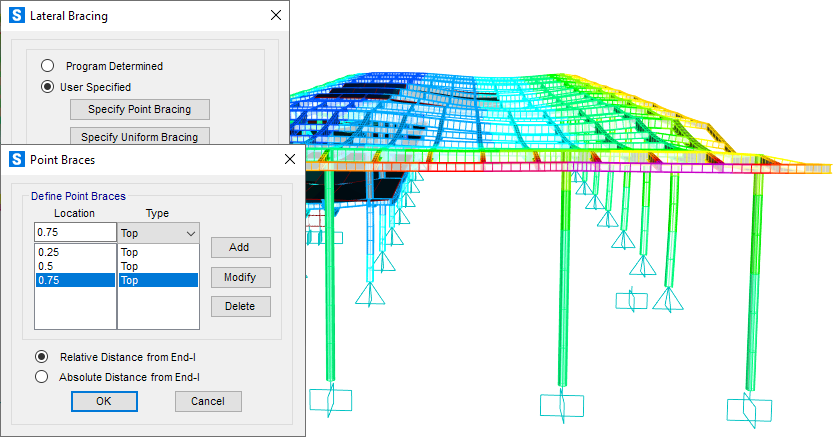This screenshot has height=437, width=833.
Task: Select the 0.25 location row
Action: pos(75,253)
